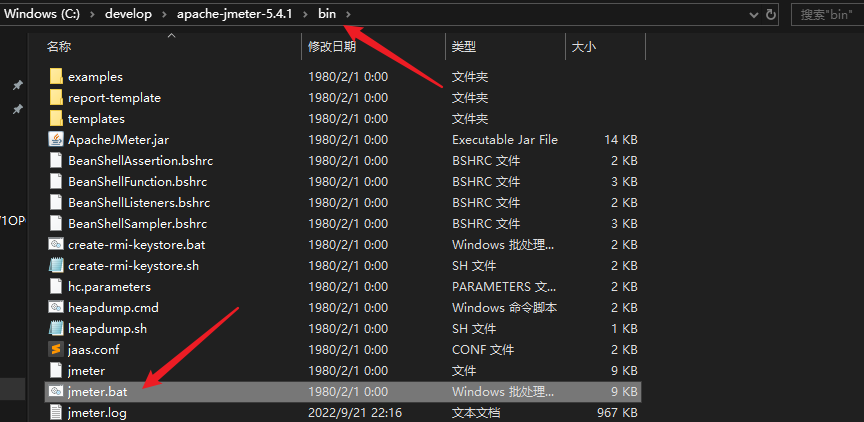Click the jmeter.log text document icon
This screenshot has height=422, width=864.
[x=56, y=412]
